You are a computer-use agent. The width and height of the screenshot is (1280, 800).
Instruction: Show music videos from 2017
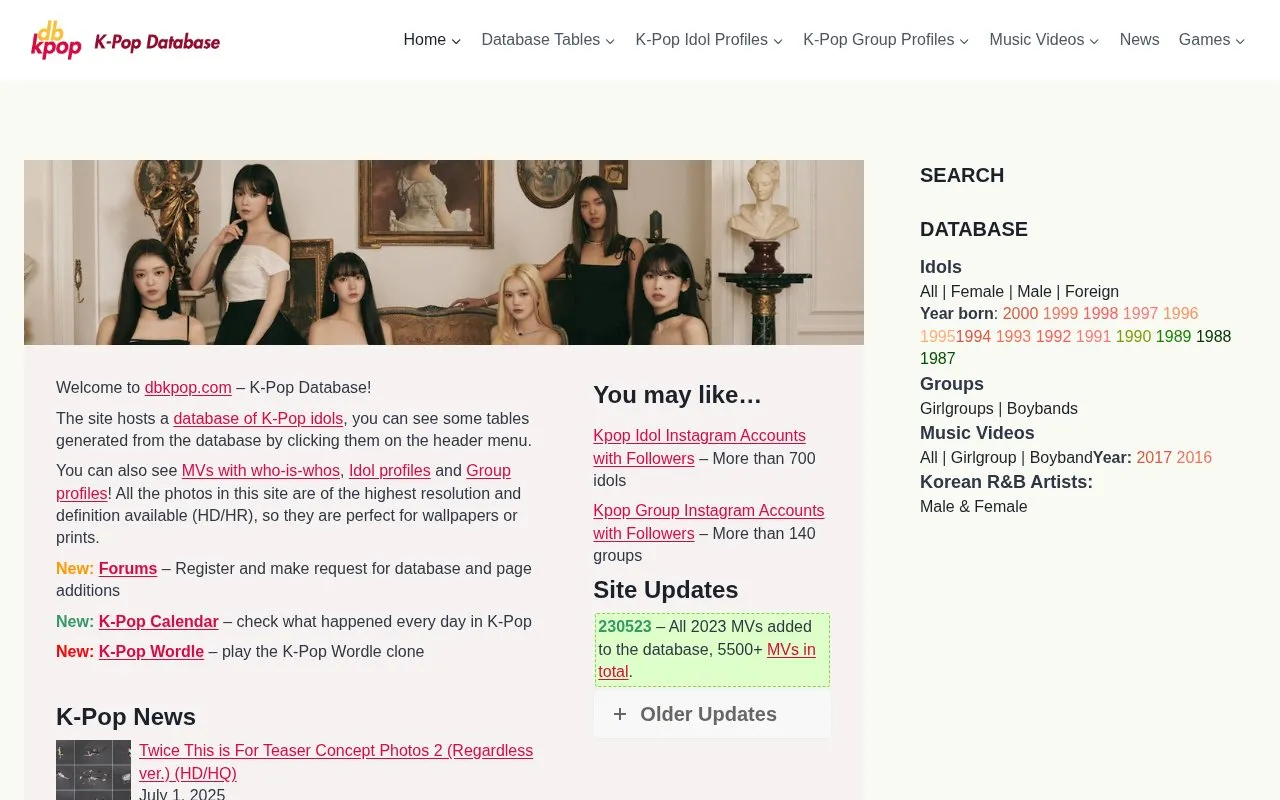[x=1154, y=457]
